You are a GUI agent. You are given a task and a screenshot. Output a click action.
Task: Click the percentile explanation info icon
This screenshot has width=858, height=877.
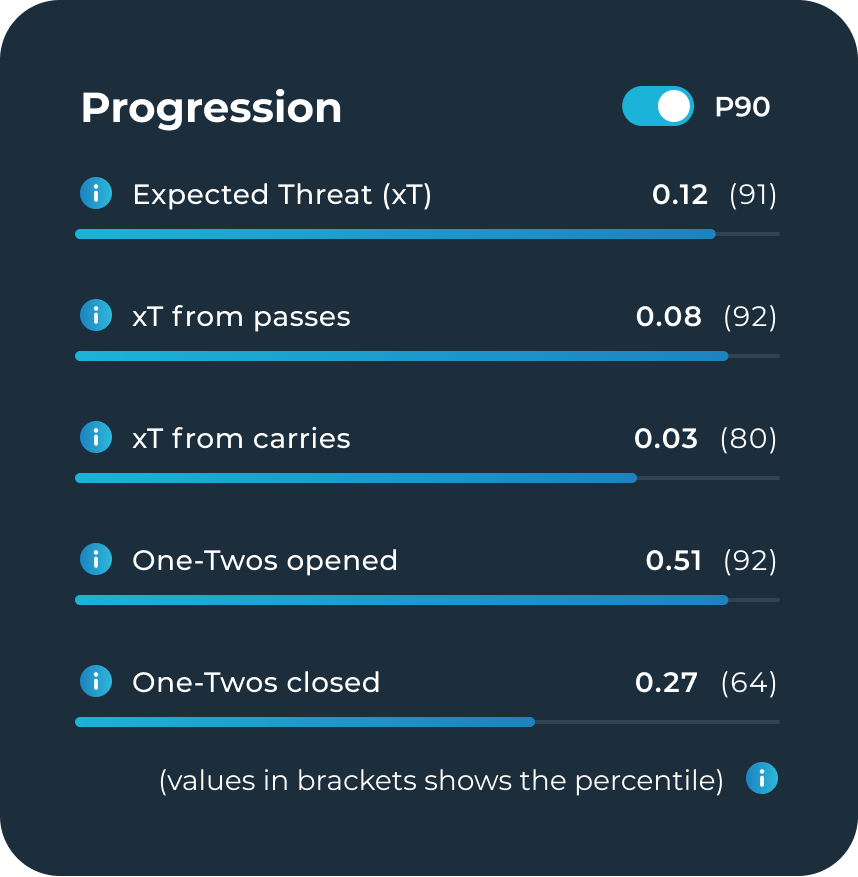click(x=762, y=778)
